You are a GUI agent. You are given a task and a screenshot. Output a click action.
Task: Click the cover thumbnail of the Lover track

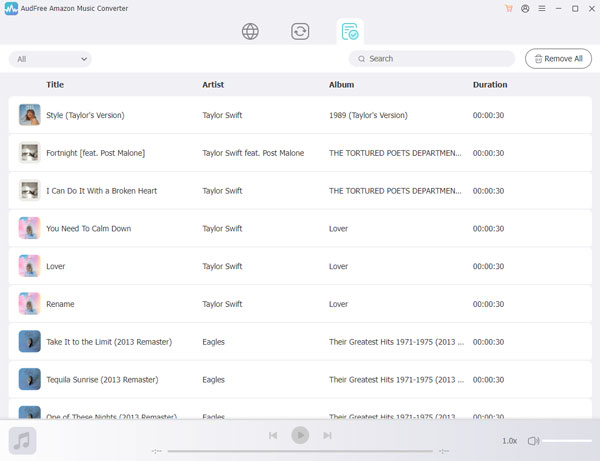click(x=29, y=266)
